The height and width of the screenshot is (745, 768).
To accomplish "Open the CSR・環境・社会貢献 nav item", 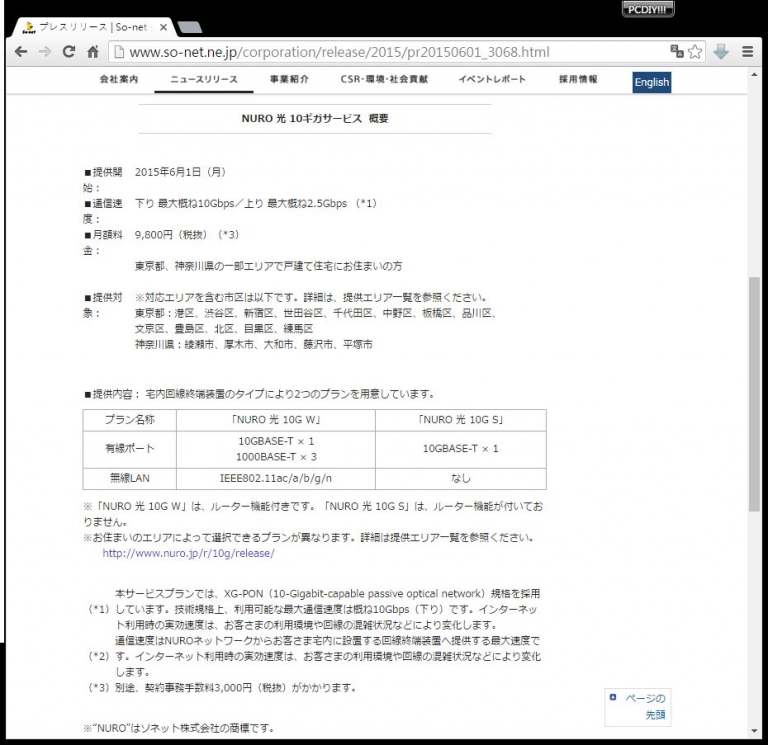I will tap(384, 79).
